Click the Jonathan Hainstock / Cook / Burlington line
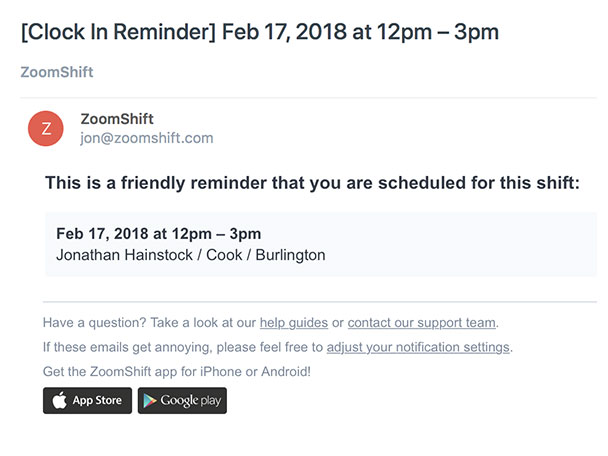The width and height of the screenshot is (608, 456). (x=191, y=255)
